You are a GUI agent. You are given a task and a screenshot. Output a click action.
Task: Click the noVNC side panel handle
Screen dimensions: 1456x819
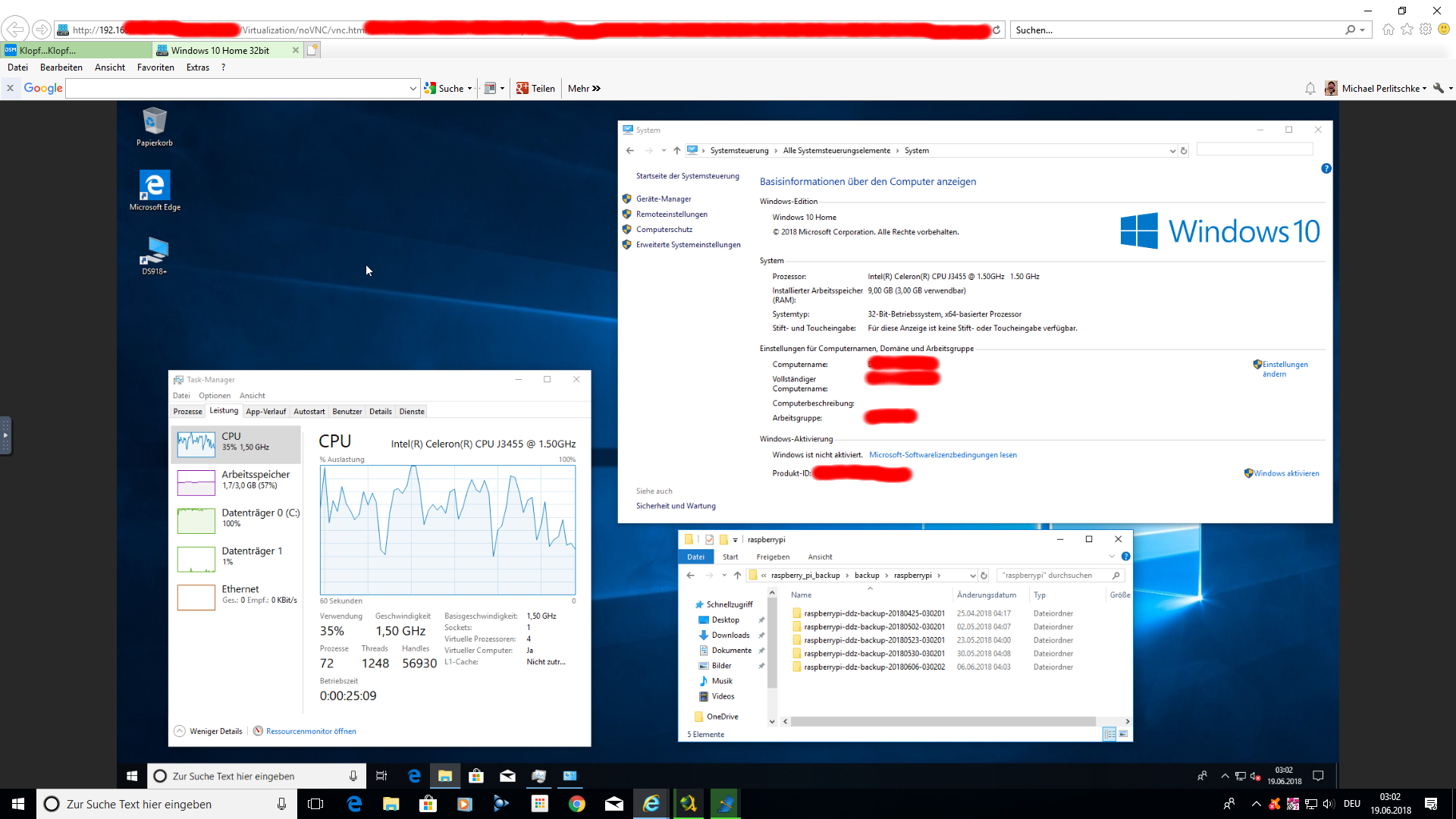(5, 435)
